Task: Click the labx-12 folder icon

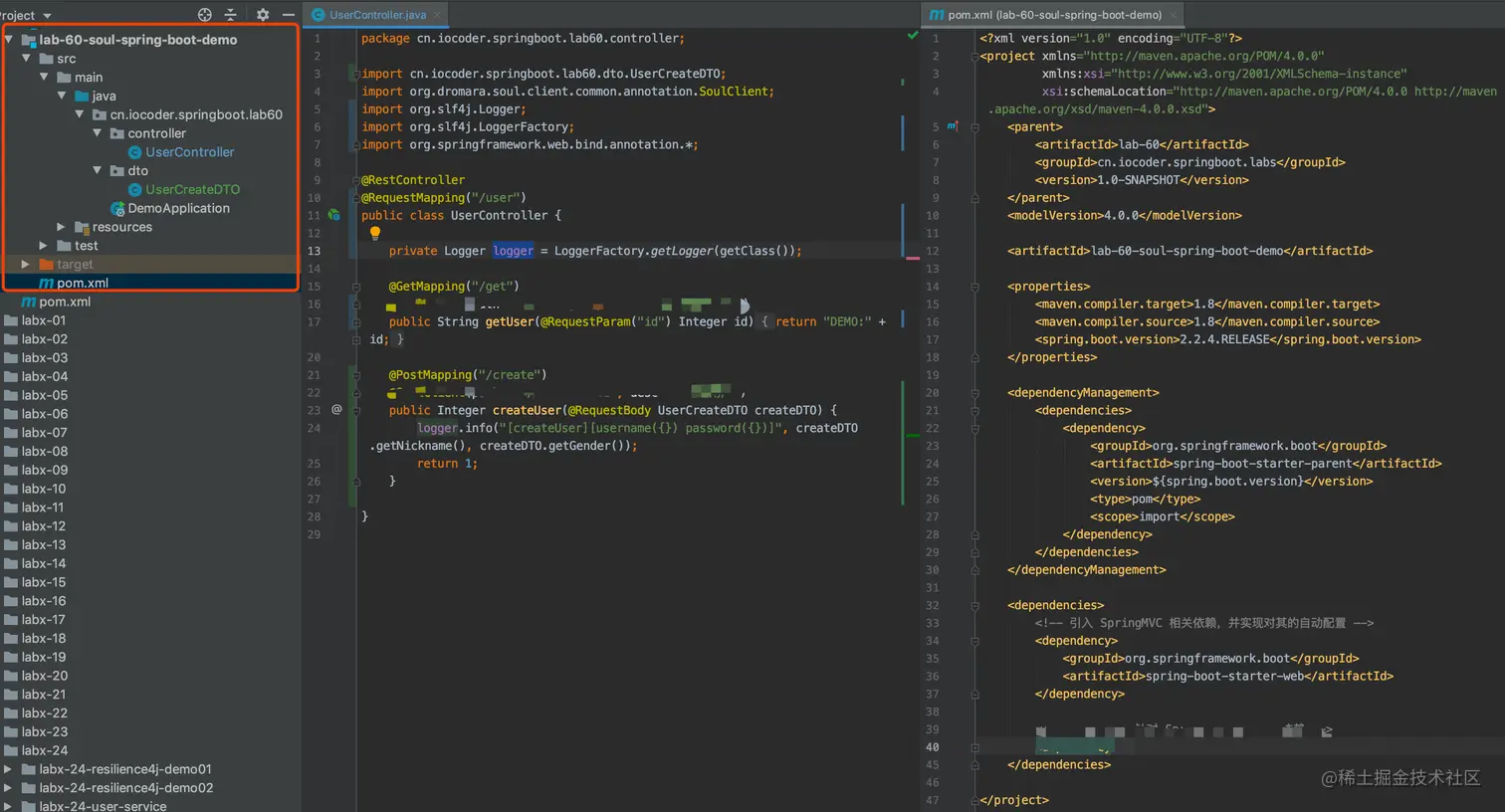Action: pos(11,525)
